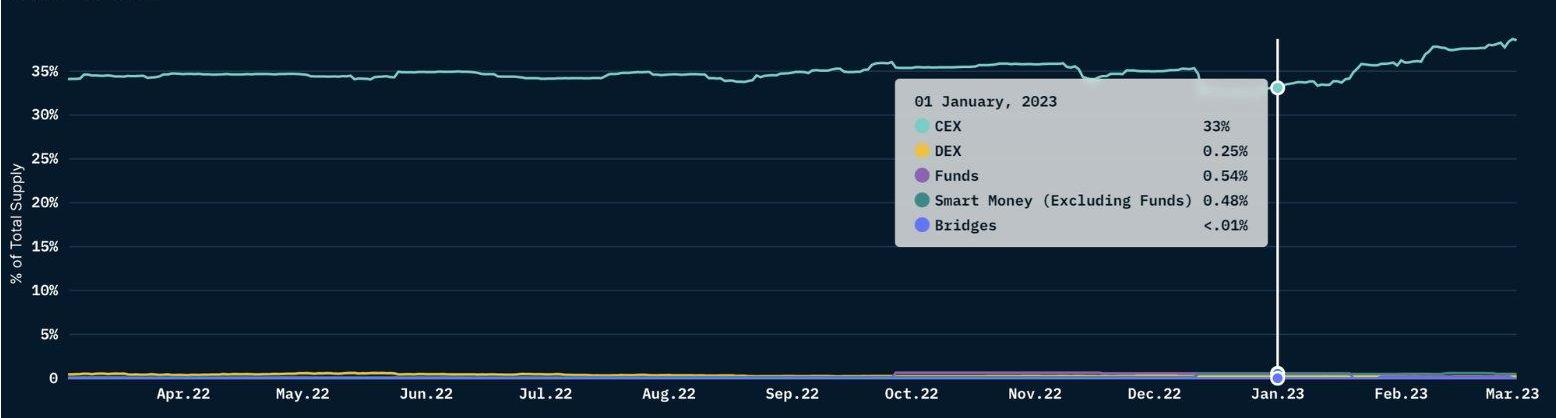This screenshot has height=418, width=1556.
Task: Click the 35% y-axis label
Action: tap(45, 72)
